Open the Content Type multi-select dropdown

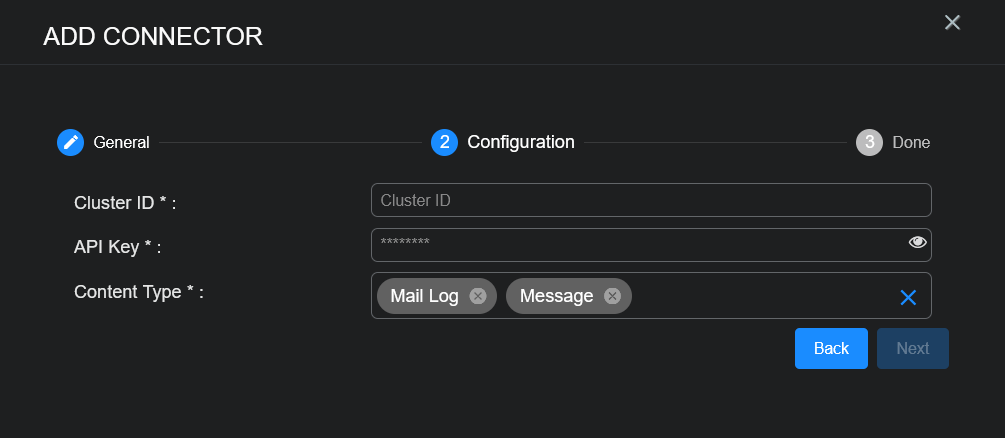(x=760, y=296)
